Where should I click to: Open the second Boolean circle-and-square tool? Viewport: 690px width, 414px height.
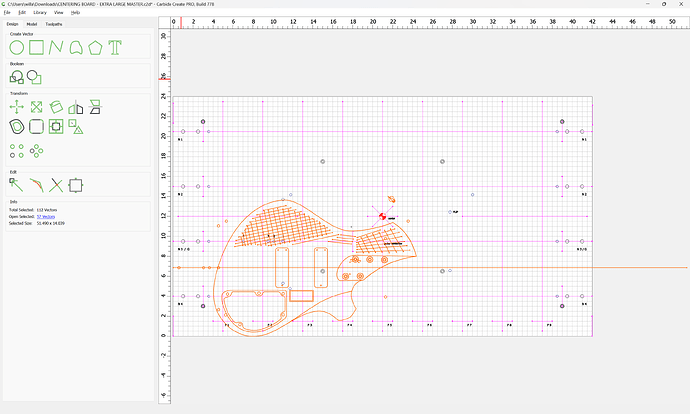34,77
